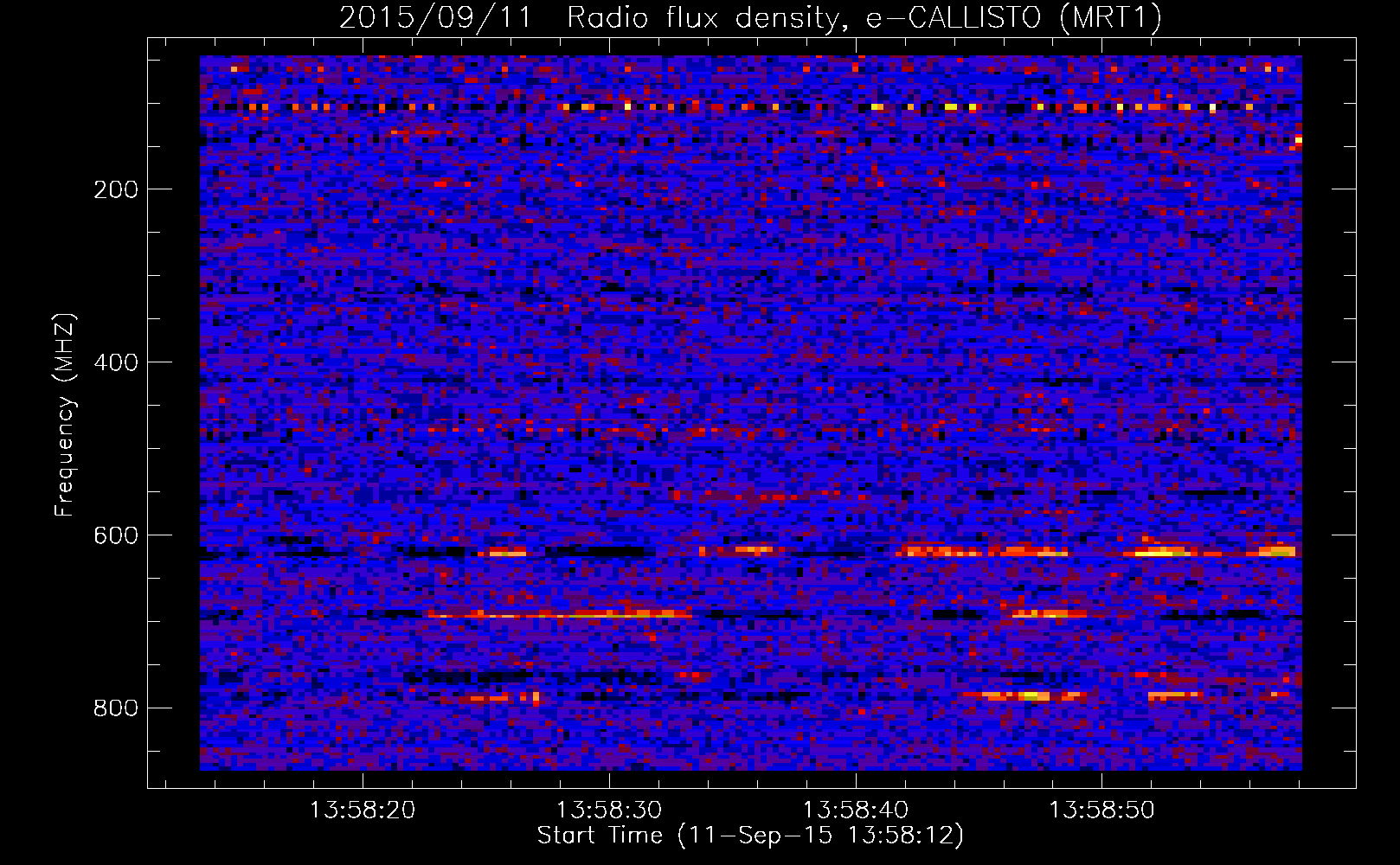Click the 13:58:30 time tick label
The width and height of the screenshot is (1400, 865).
pyautogui.click(x=609, y=811)
